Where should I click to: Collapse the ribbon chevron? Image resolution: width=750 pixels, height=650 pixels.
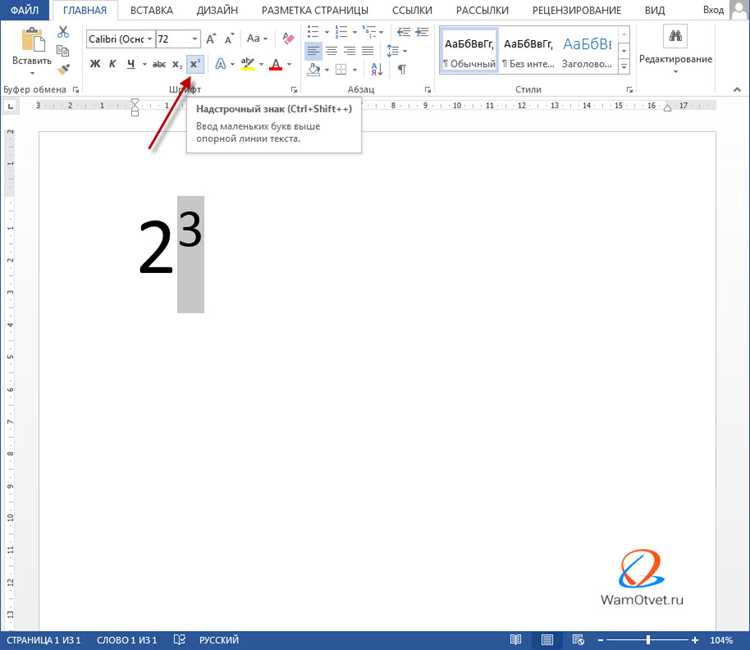[737, 89]
